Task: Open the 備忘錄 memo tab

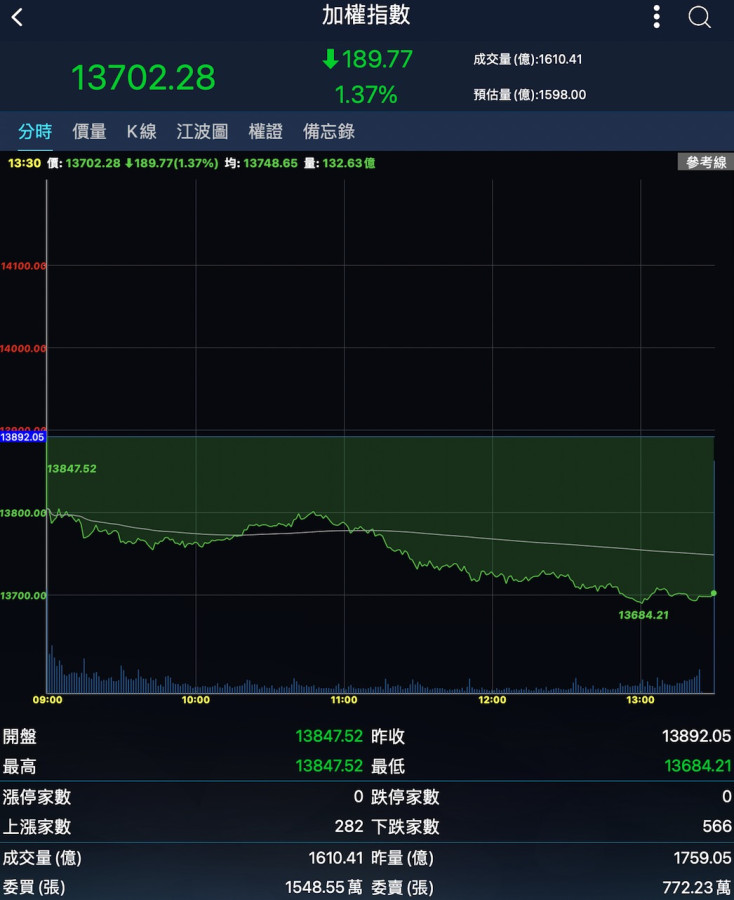Action: point(329,131)
